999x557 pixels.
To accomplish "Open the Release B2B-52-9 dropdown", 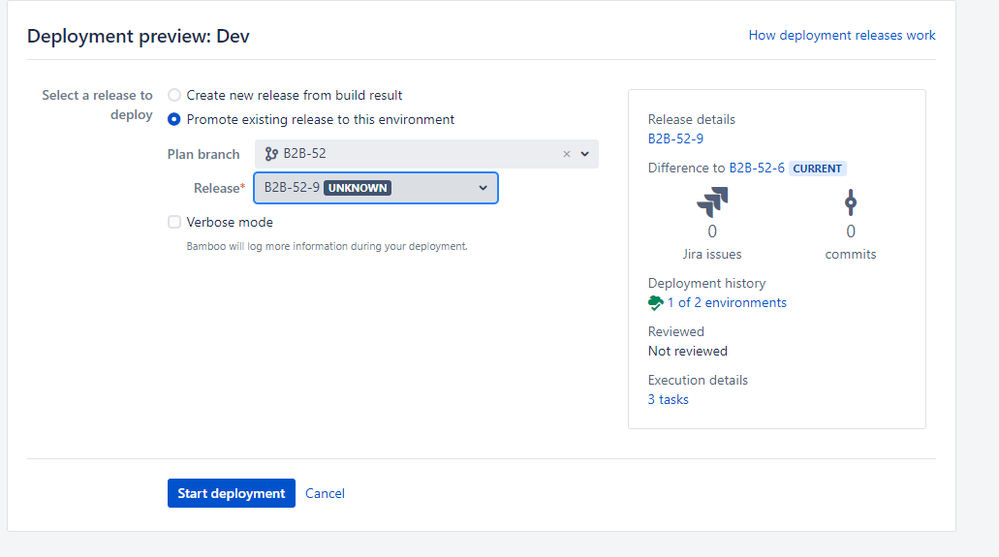I will tap(376, 188).
